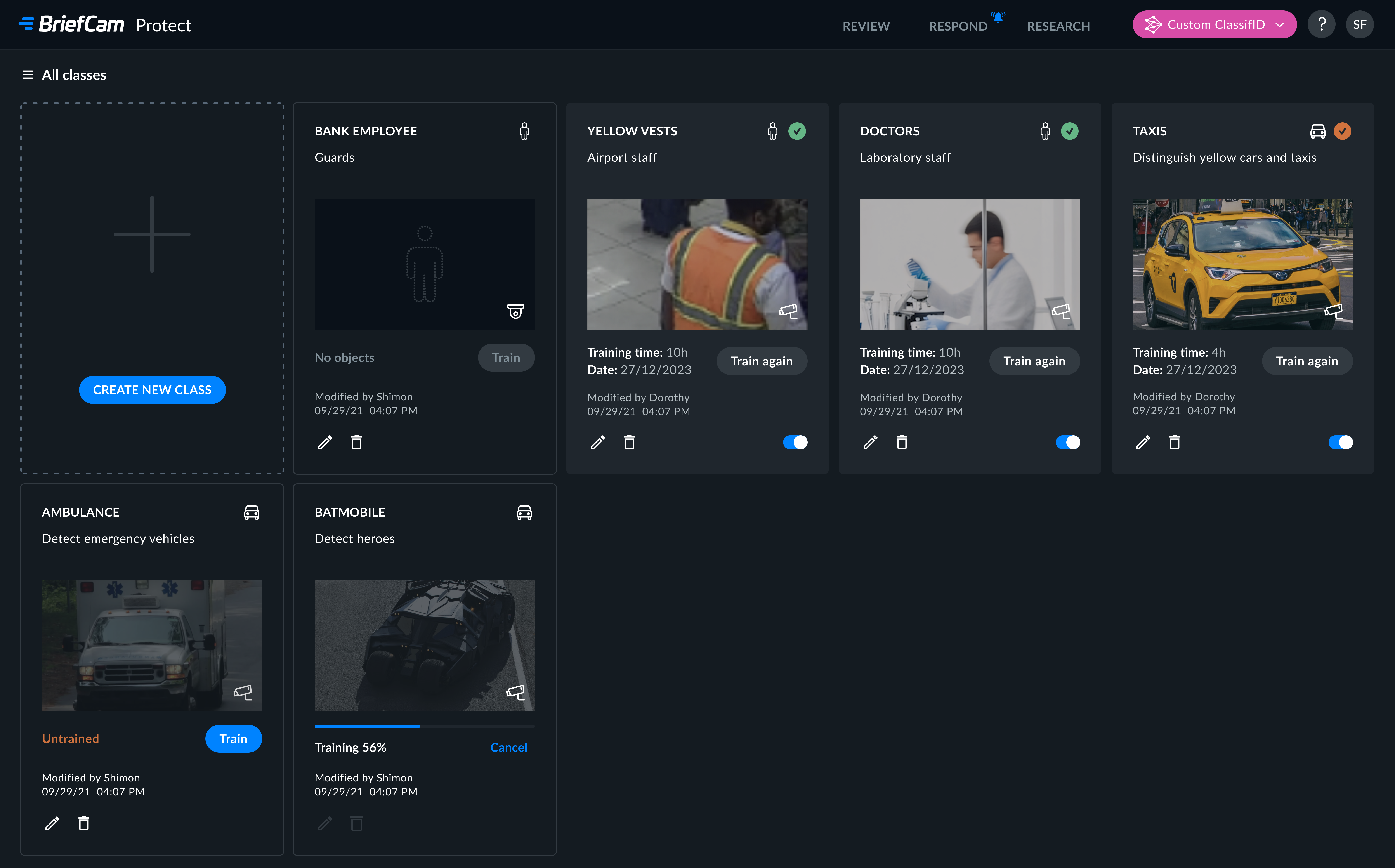The height and width of the screenshot is (868, 1395).
Task: Delete the Taxis class
Action: 1175,443
